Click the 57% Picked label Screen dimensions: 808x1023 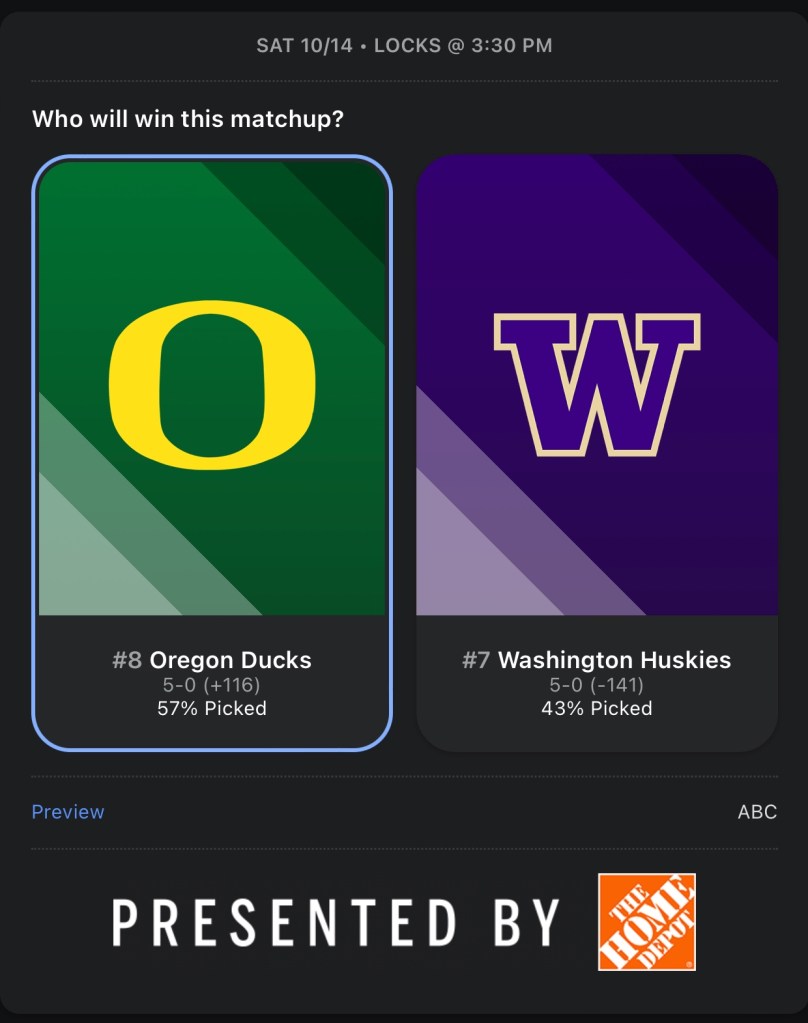[x=212, y=709]
